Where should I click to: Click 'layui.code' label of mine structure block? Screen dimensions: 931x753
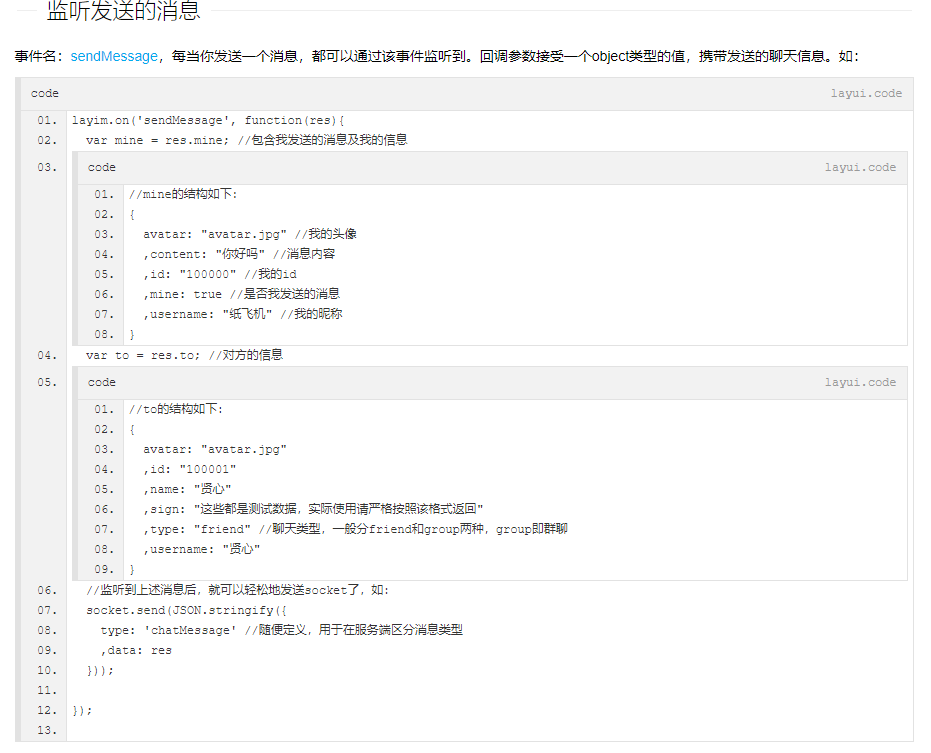pos(860,167)
